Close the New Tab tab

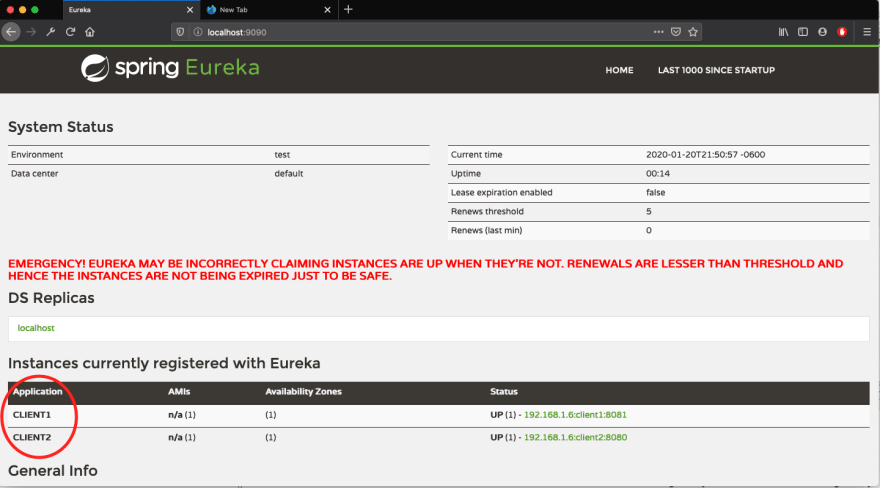tap(327, 10)
